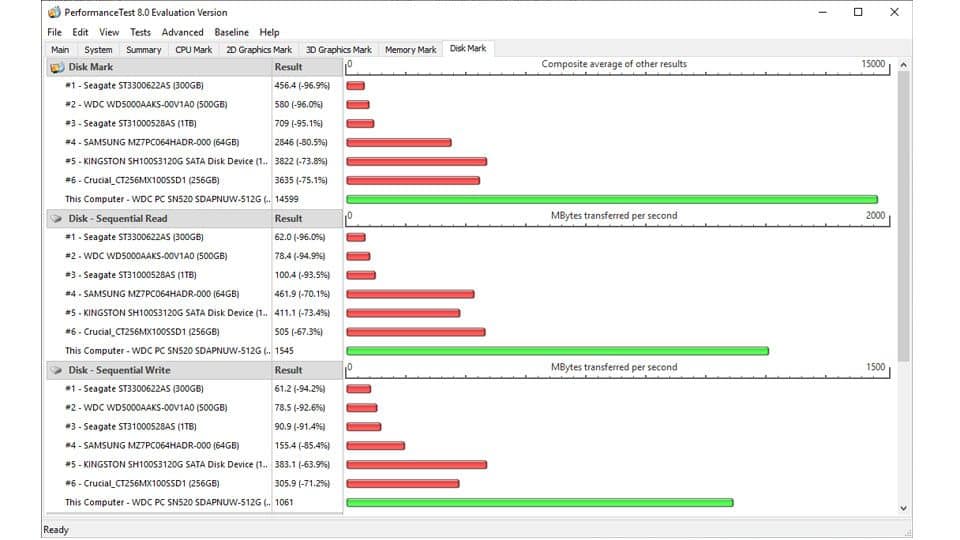Switch to the CPU Mark tab
Viewport: 960px width, 540px height.
point(193,50)
